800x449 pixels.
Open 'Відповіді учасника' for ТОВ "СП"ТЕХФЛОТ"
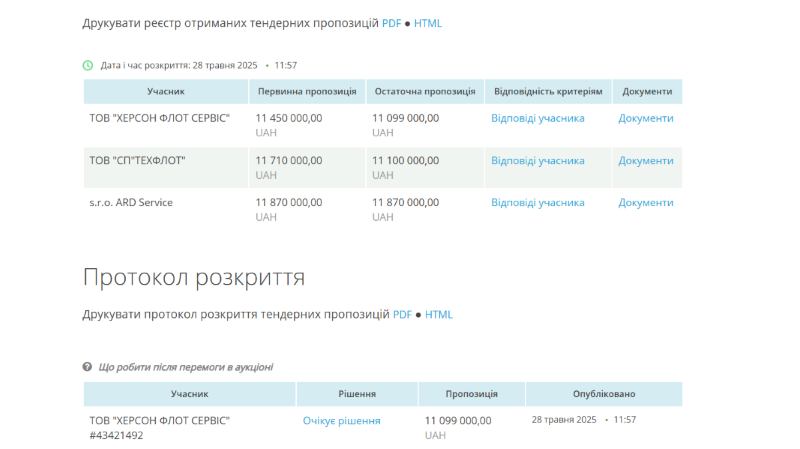538,161
